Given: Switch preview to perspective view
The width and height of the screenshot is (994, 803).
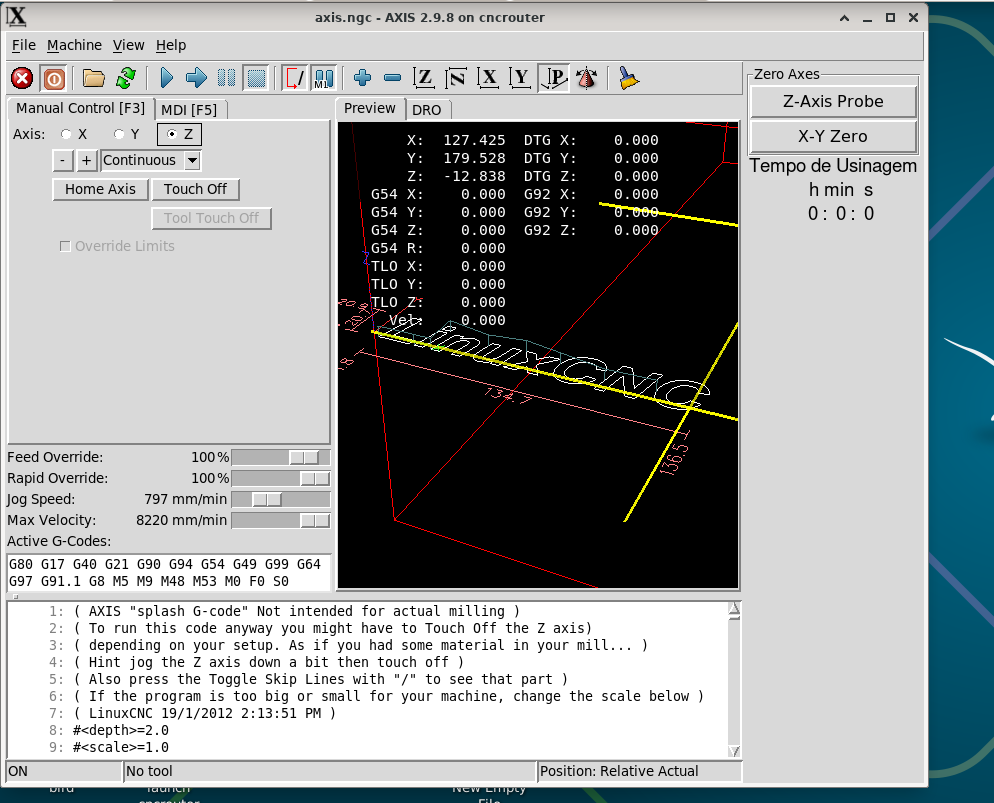Looking at the screenshot, I should click(553, 78).
